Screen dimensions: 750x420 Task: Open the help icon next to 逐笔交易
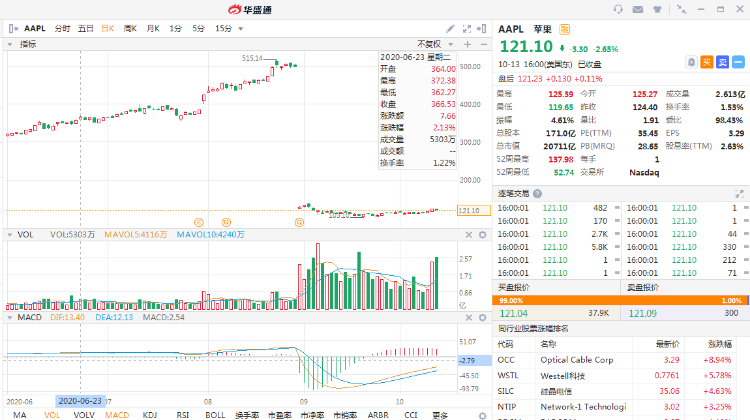click(x=537, y=194)
